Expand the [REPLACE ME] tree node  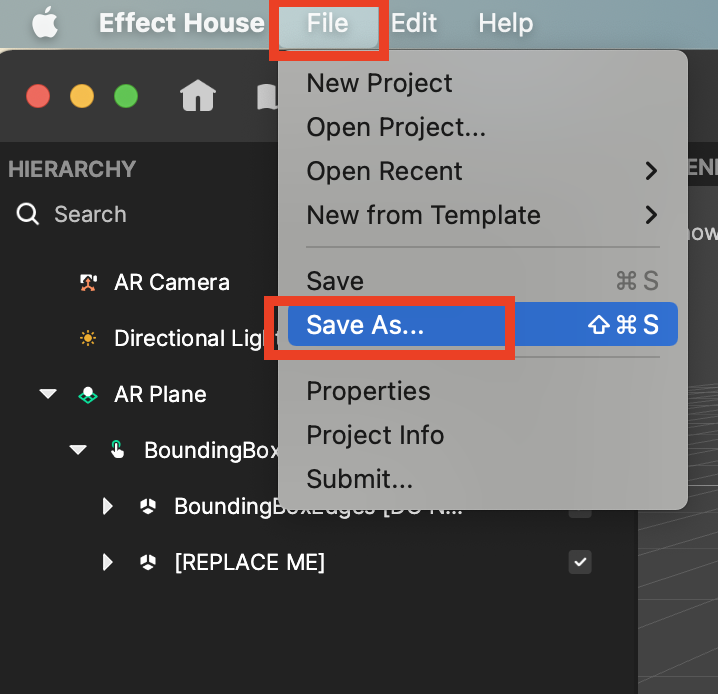click(x=108, y=562)
